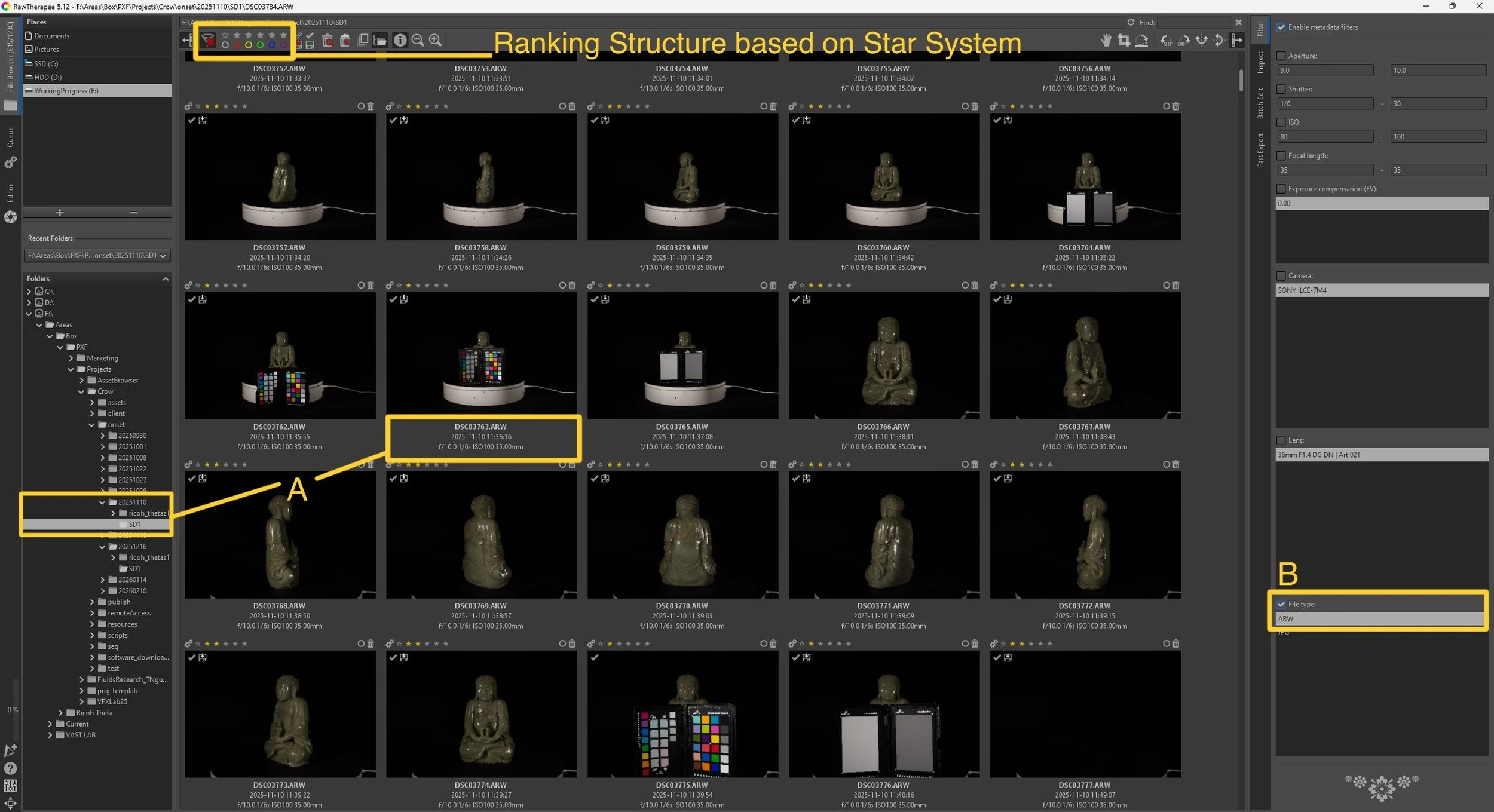Image resolution: width=1494 pixels, height=812 pixels.
Task: Open thumbnail DSC03766.ARW
Action: pos(883,356)
